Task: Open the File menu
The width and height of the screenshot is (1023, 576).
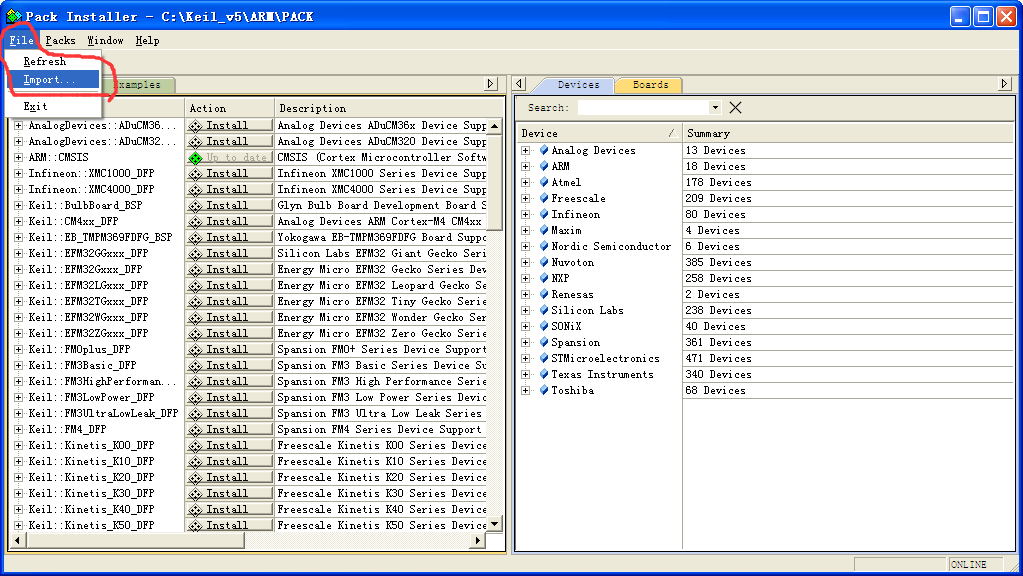Action: pos(21,40)
